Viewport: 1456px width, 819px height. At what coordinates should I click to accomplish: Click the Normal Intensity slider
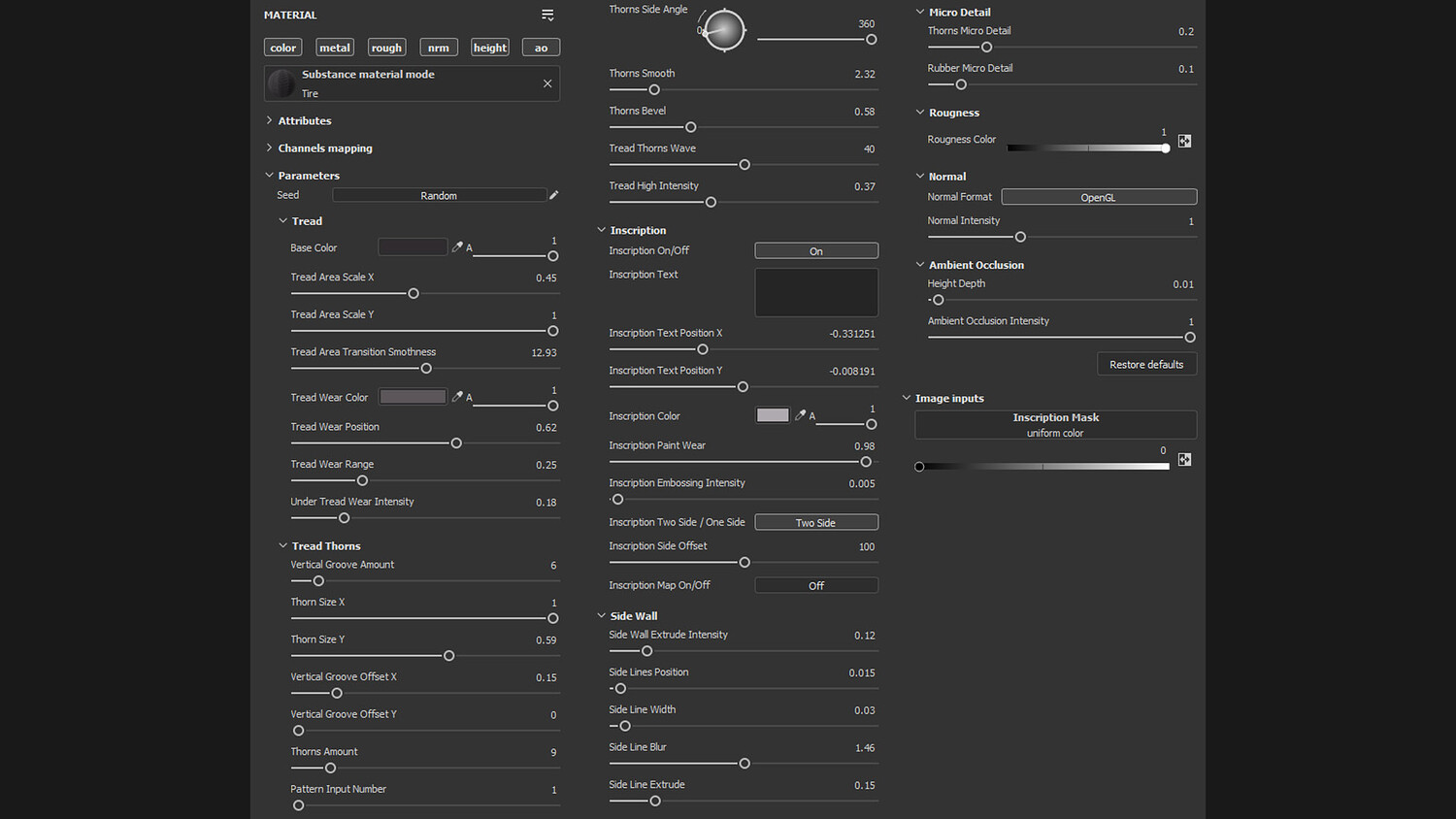1062,237
